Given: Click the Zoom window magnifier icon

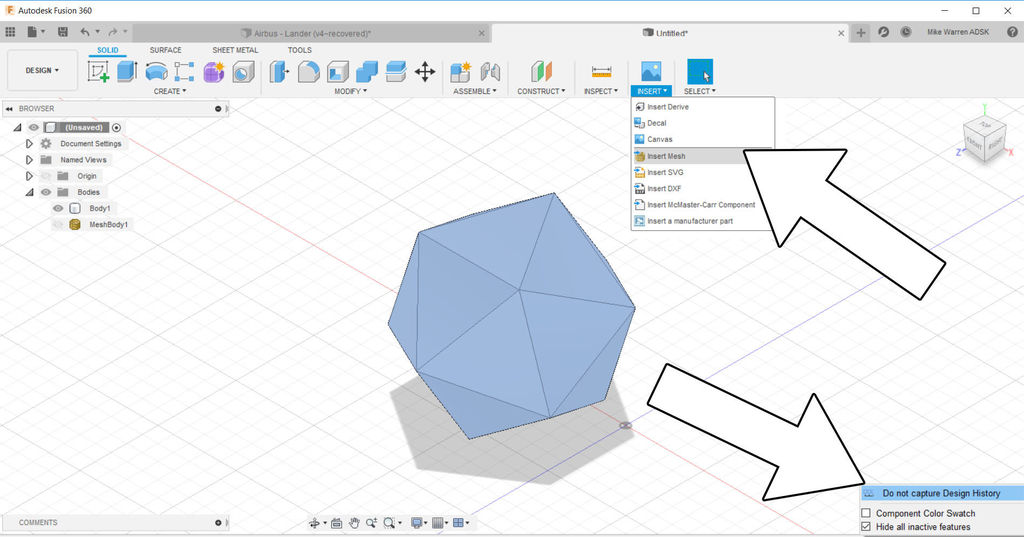Looking at the screenshot, I should [389, 523].
